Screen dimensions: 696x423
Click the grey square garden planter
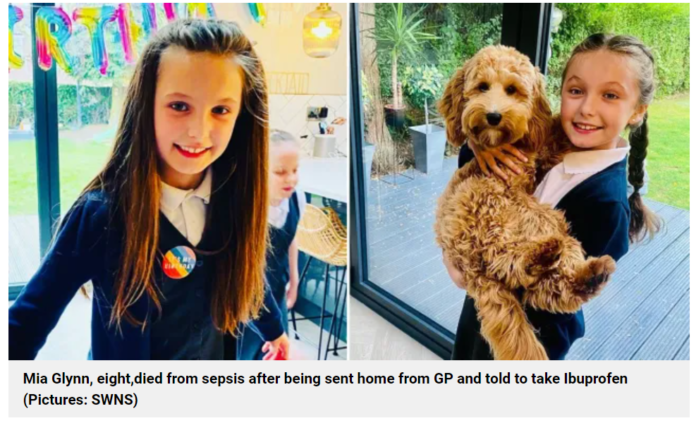[x=427, y=148]
